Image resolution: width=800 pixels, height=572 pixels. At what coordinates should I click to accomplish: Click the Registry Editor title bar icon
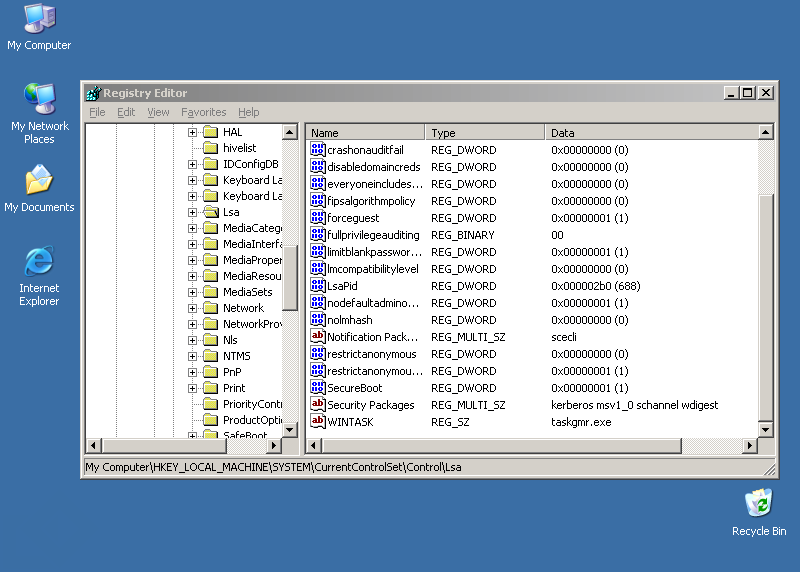pyautogui.click(x=94, y=93)
